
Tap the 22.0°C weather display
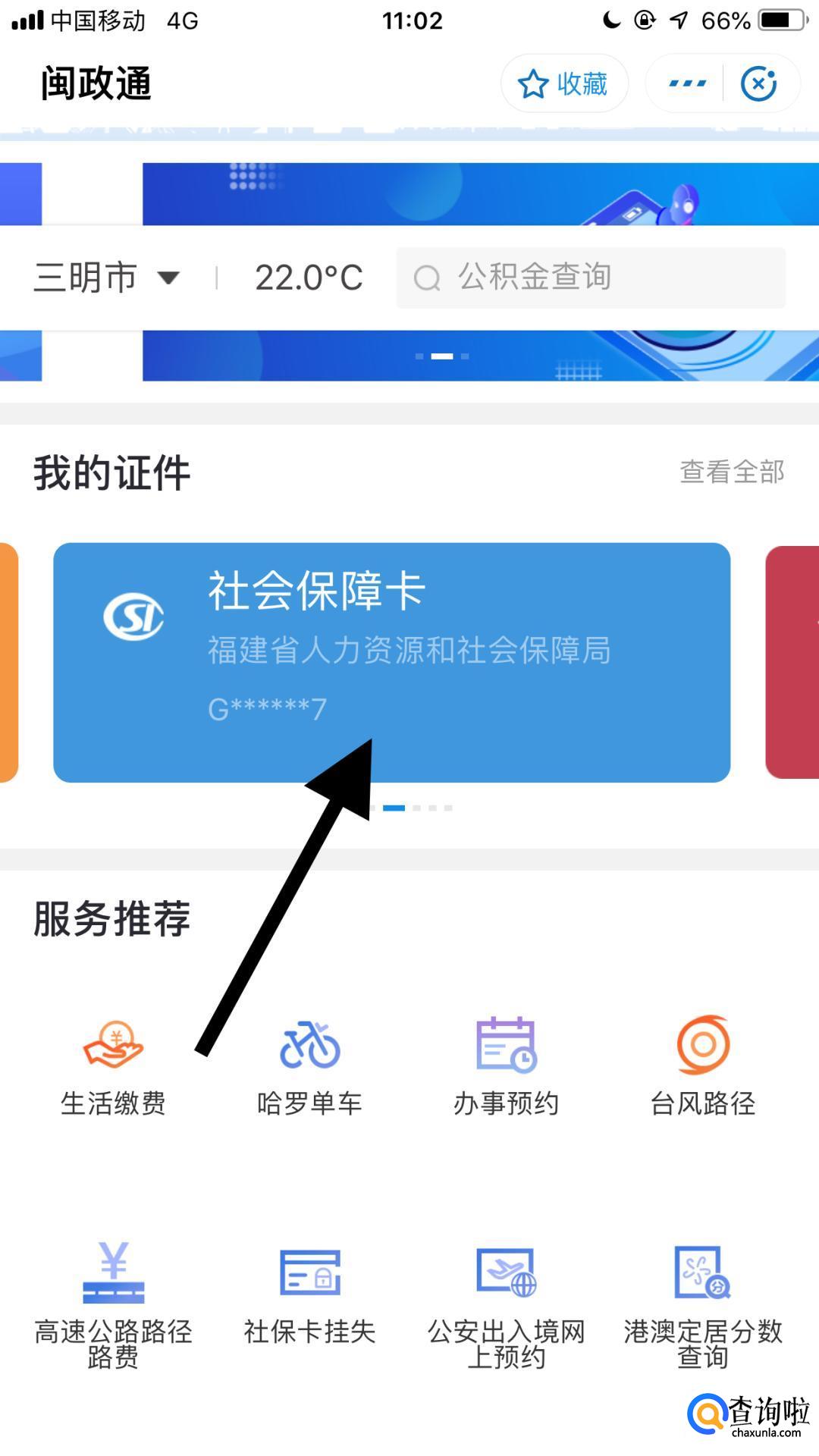(x=309, y=278)
